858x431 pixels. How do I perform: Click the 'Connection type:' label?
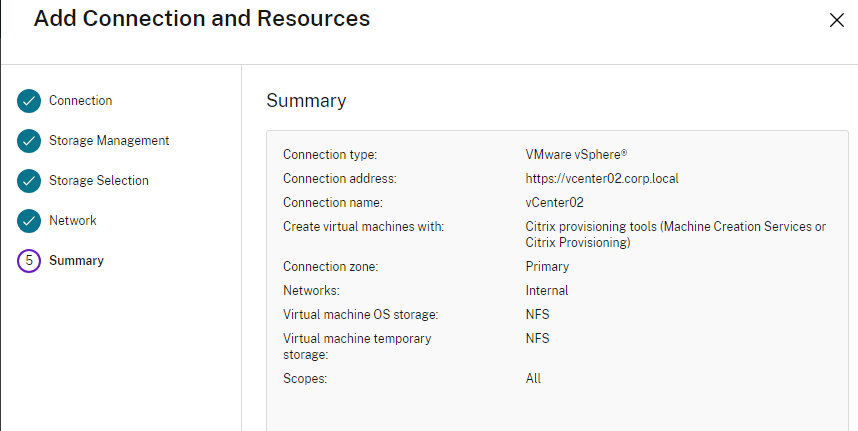[330, 155]
